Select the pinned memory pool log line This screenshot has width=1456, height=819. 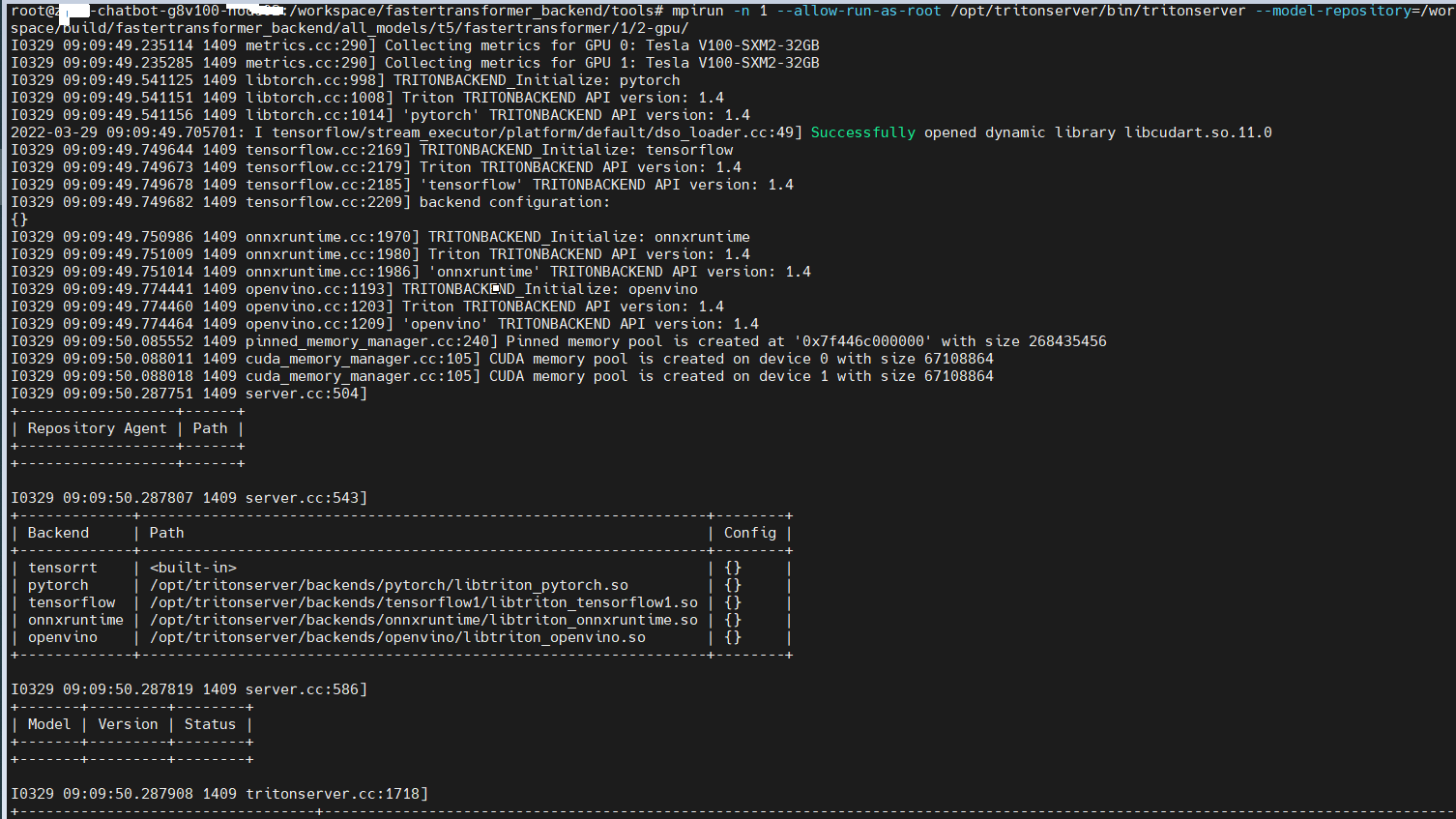pyautogui.click(x=556, y=340)
